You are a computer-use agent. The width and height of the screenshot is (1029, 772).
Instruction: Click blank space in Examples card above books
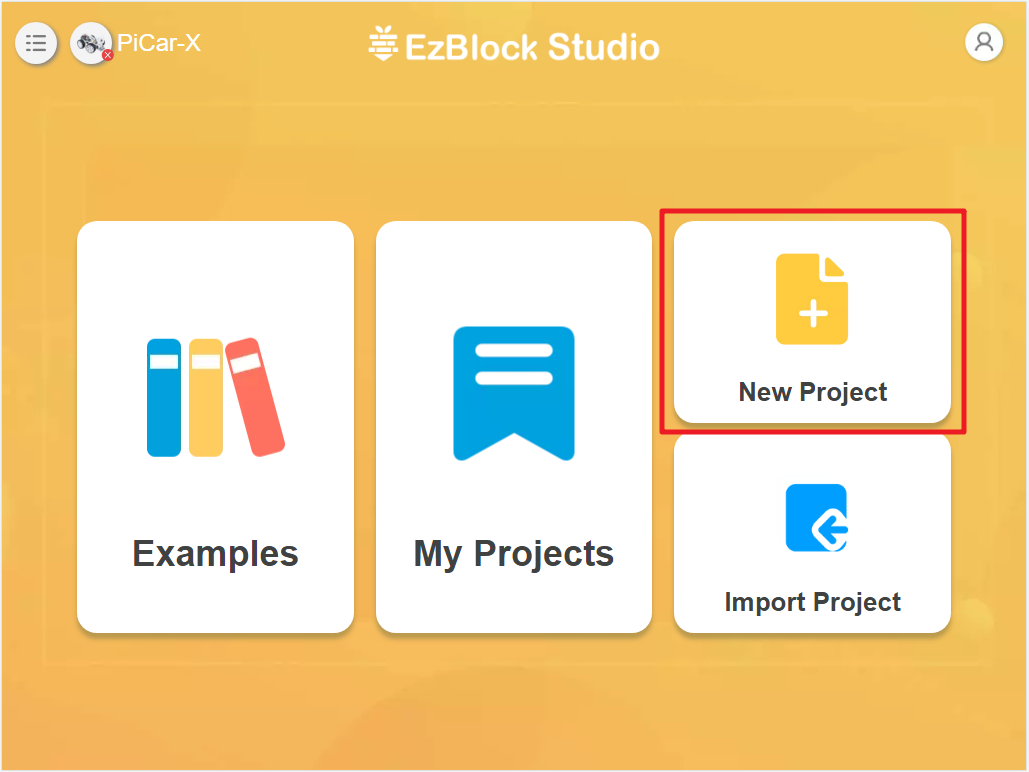215,276
